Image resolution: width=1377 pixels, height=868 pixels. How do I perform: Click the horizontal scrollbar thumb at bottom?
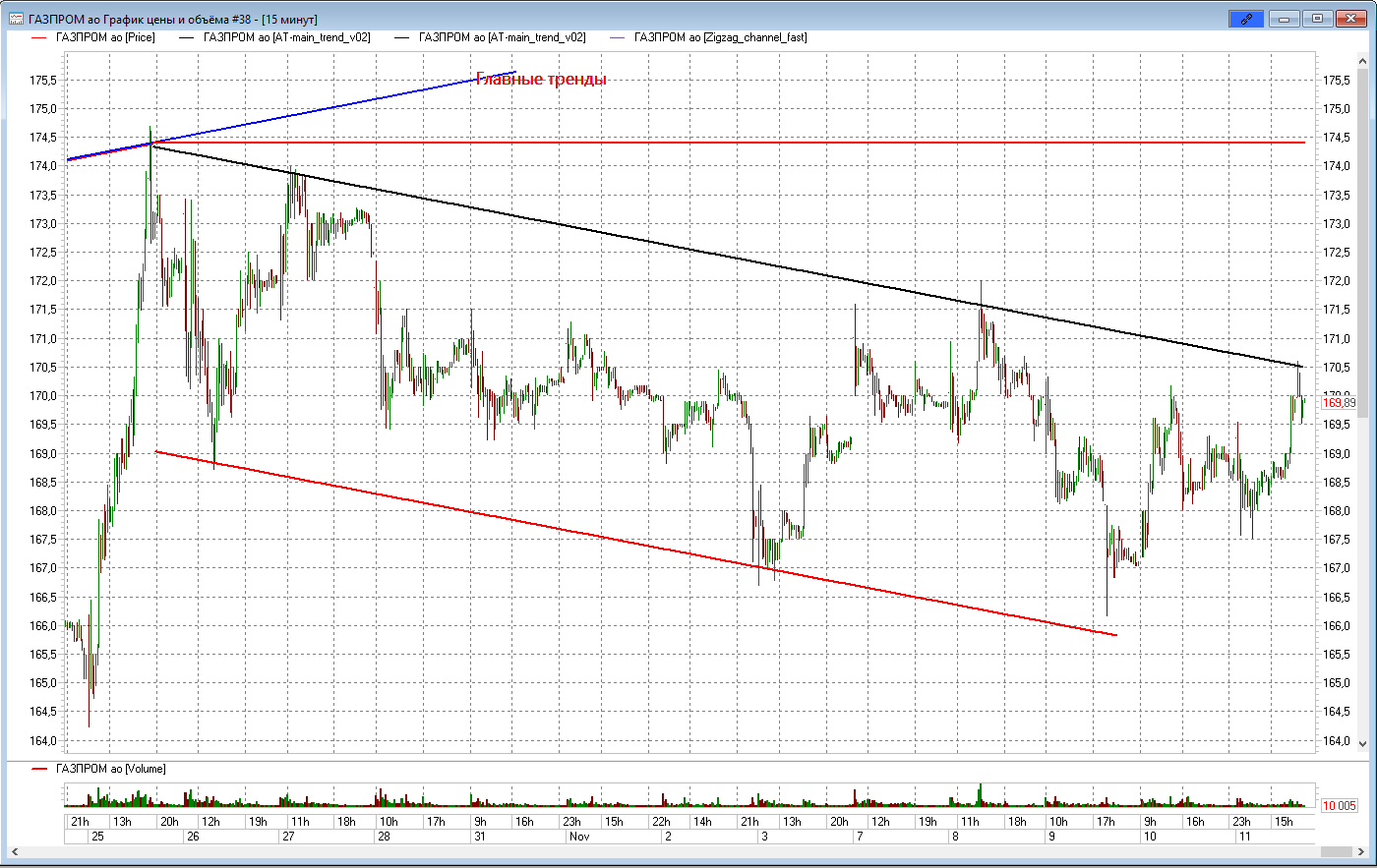point(1337,851)
